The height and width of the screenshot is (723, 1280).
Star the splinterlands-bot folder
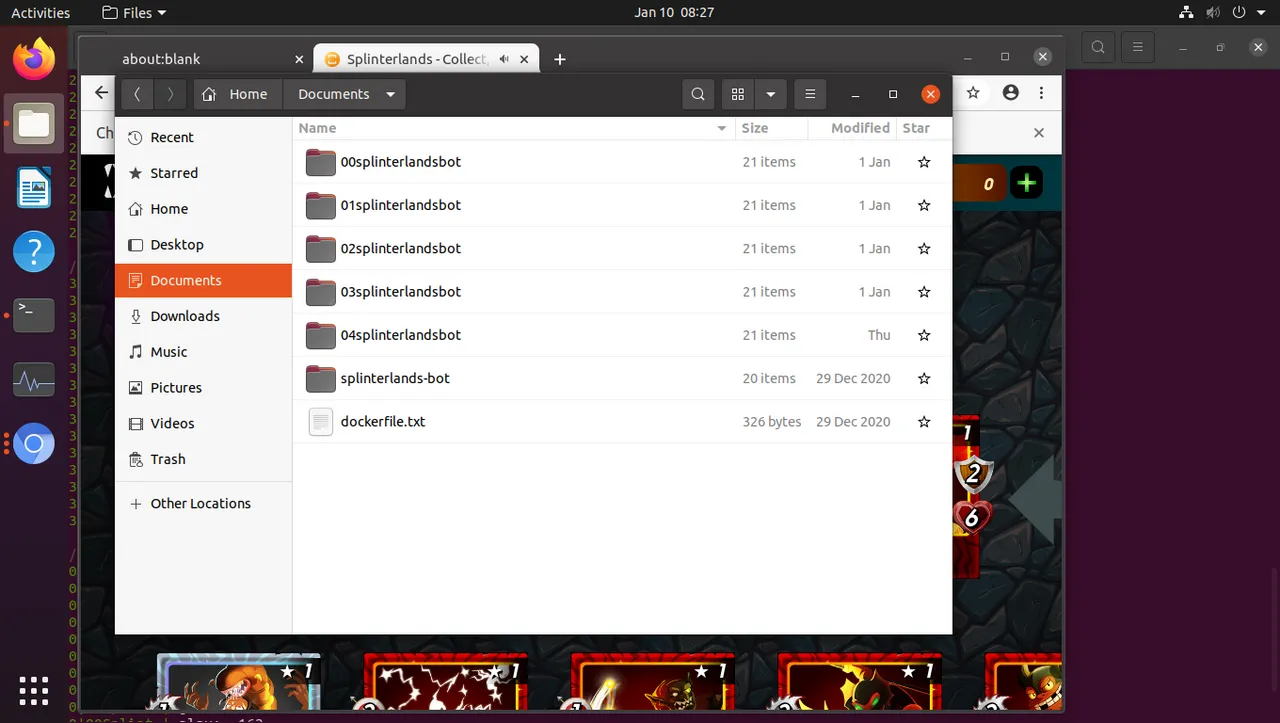click(x=924, y=378)
